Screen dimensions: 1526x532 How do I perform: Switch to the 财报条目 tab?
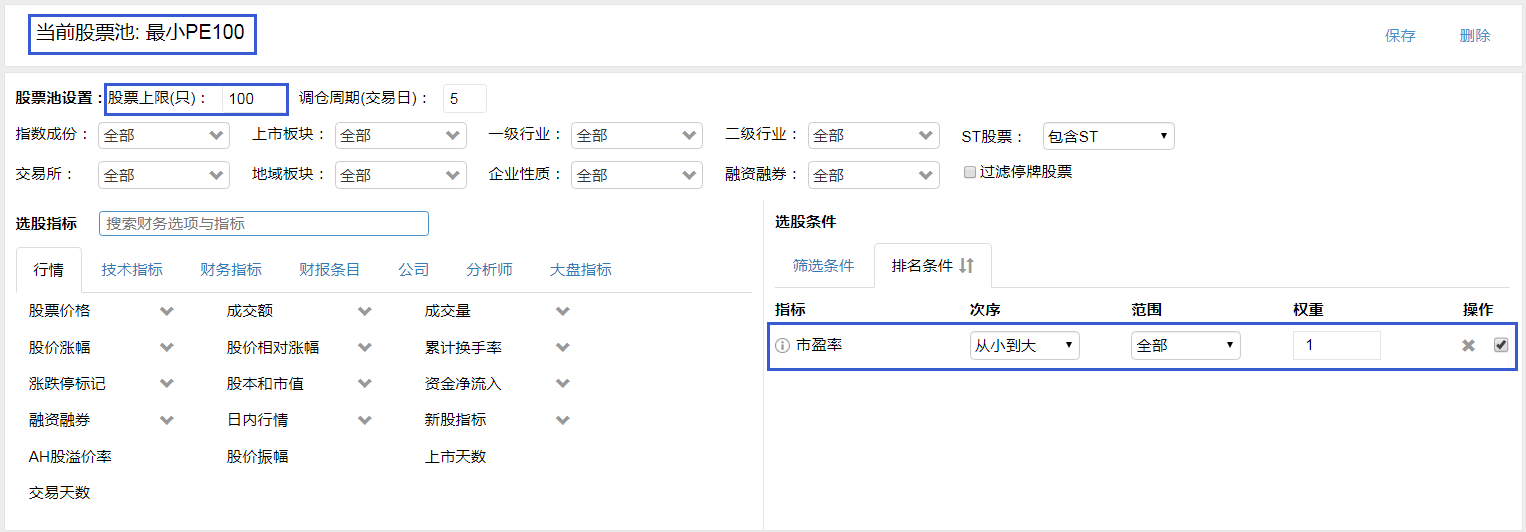[330, 269]
